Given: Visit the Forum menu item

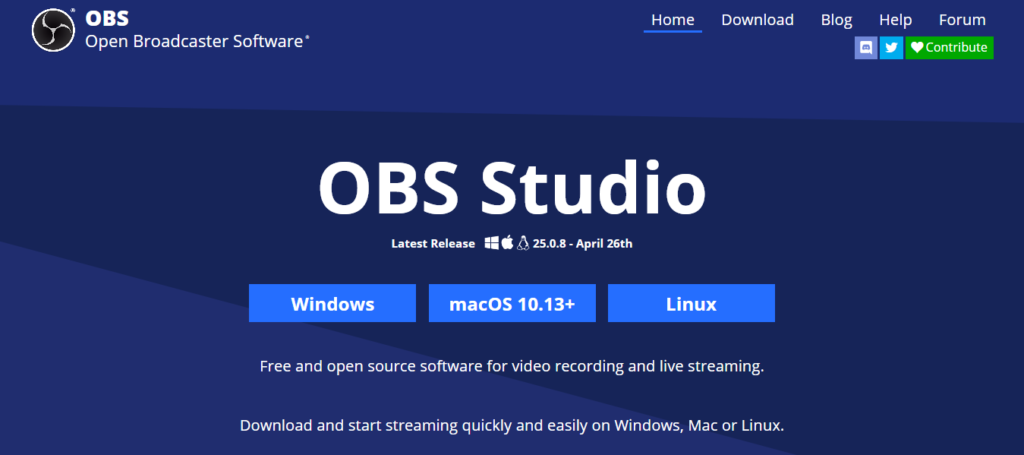Looking at the screenshot, I should pos(963,20).
